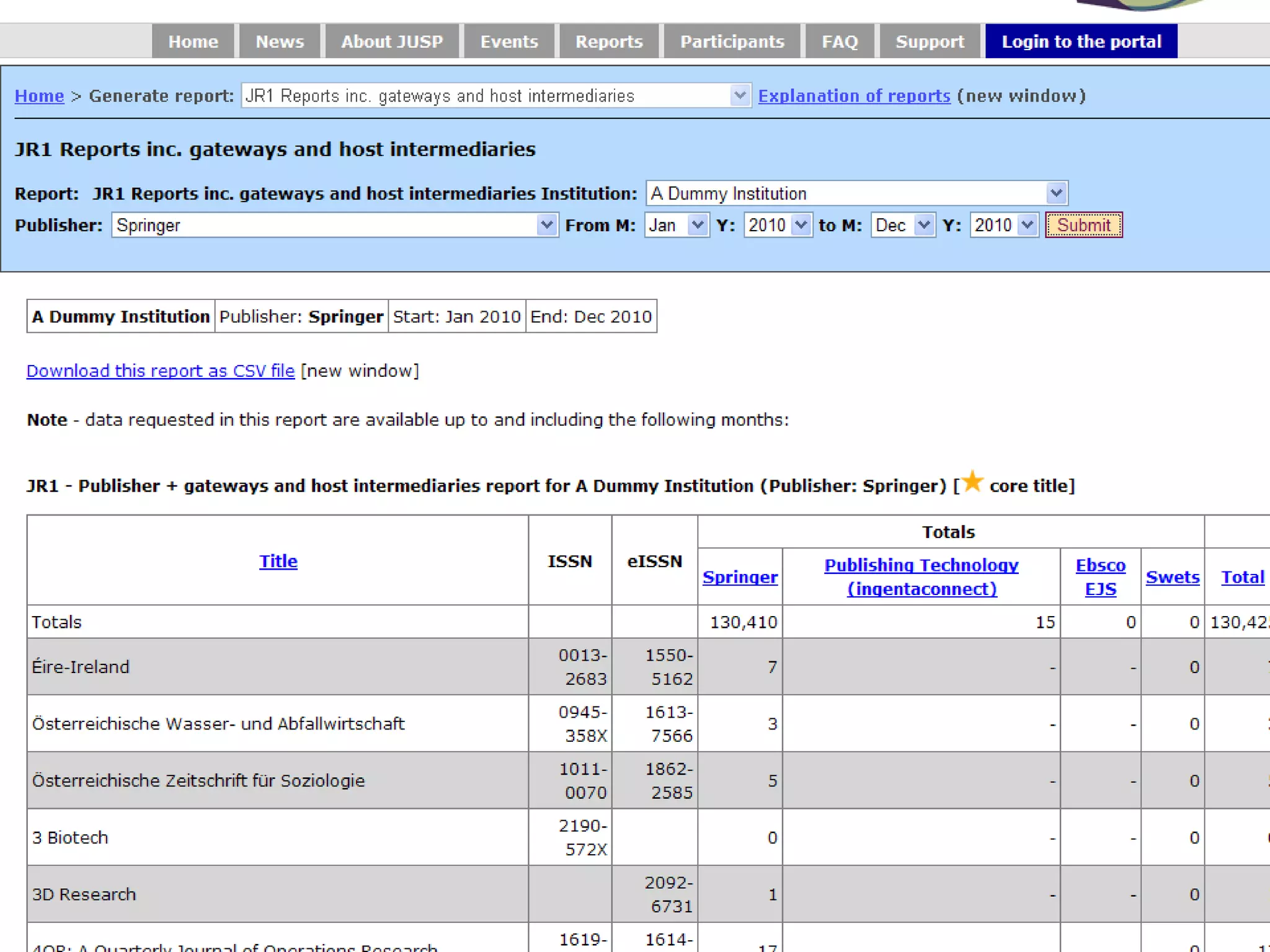Click Login to the portal
The height and width of the screenshot is (952, 1270).
click(1081, 42)
